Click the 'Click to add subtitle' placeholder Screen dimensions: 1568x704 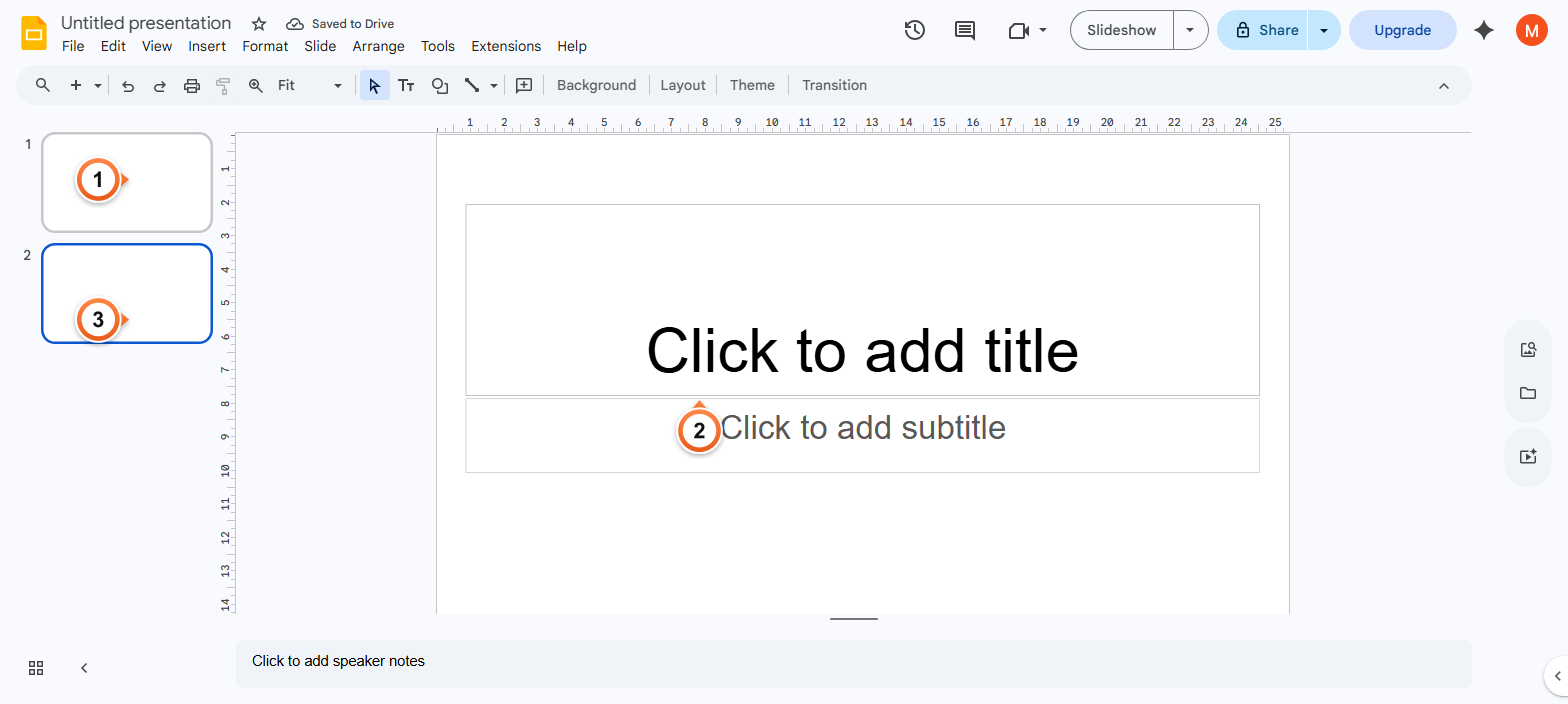(862, 435)
